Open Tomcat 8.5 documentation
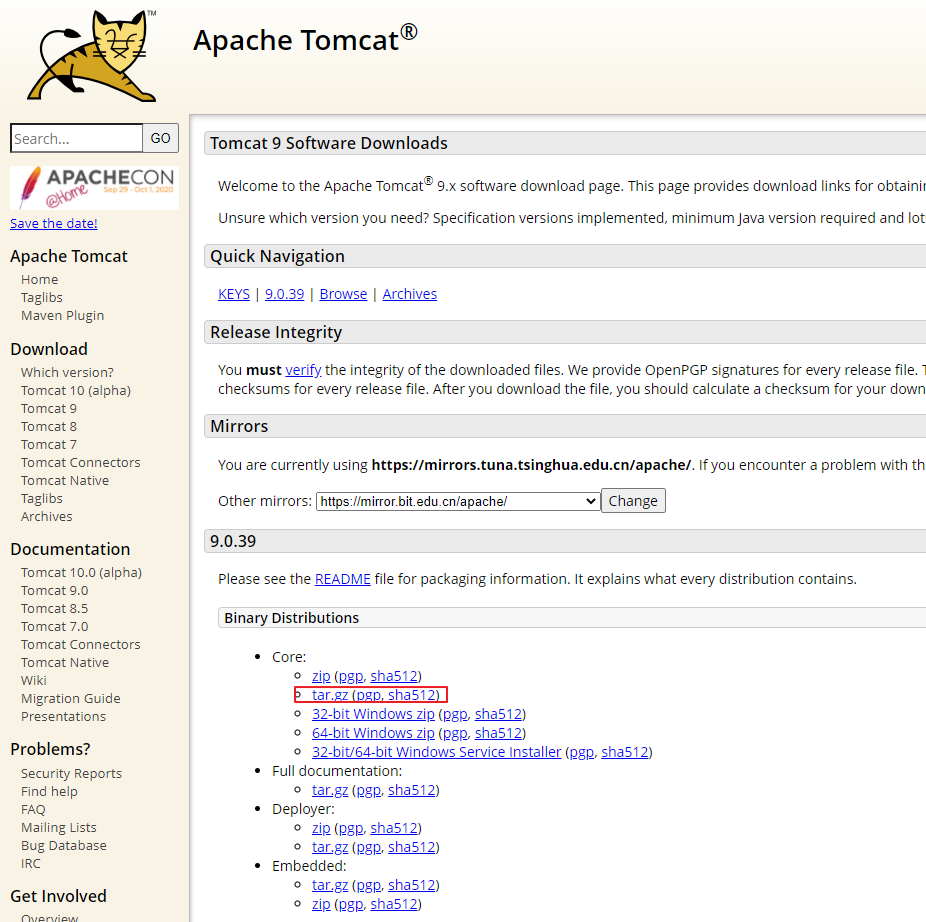Screen dimensions: 926x922 click(55, 608)
